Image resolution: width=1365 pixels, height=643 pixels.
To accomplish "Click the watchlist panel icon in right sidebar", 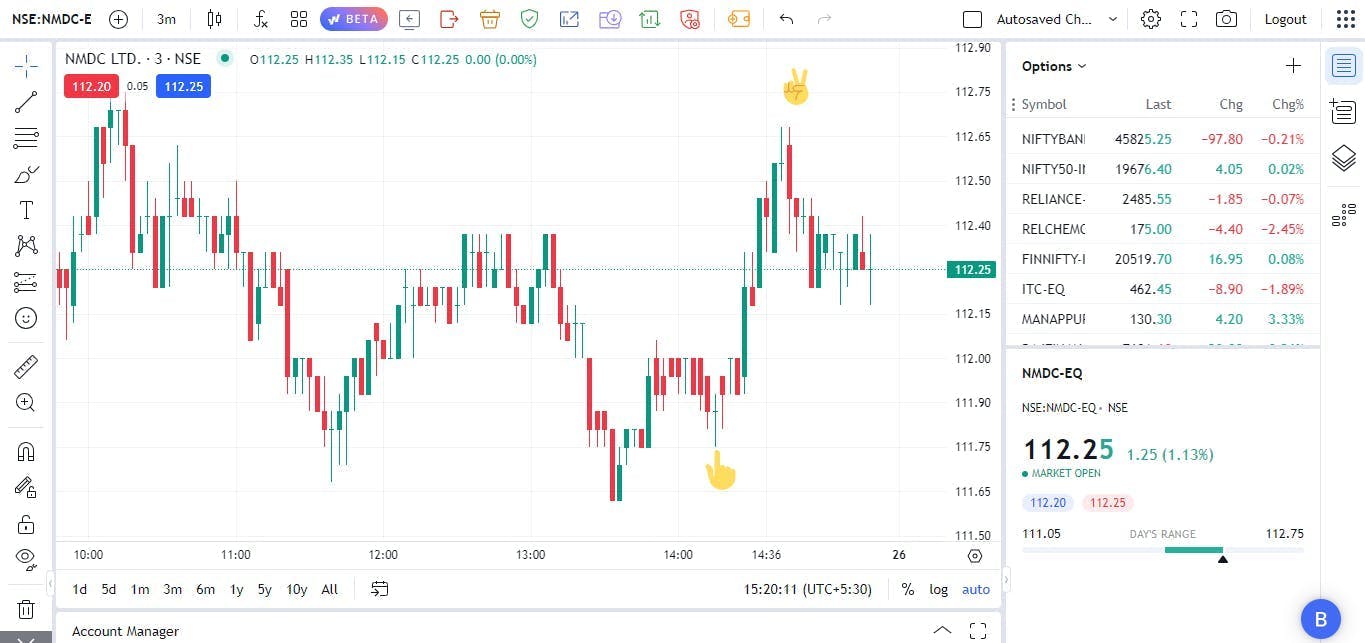I will pos(1343,66).
